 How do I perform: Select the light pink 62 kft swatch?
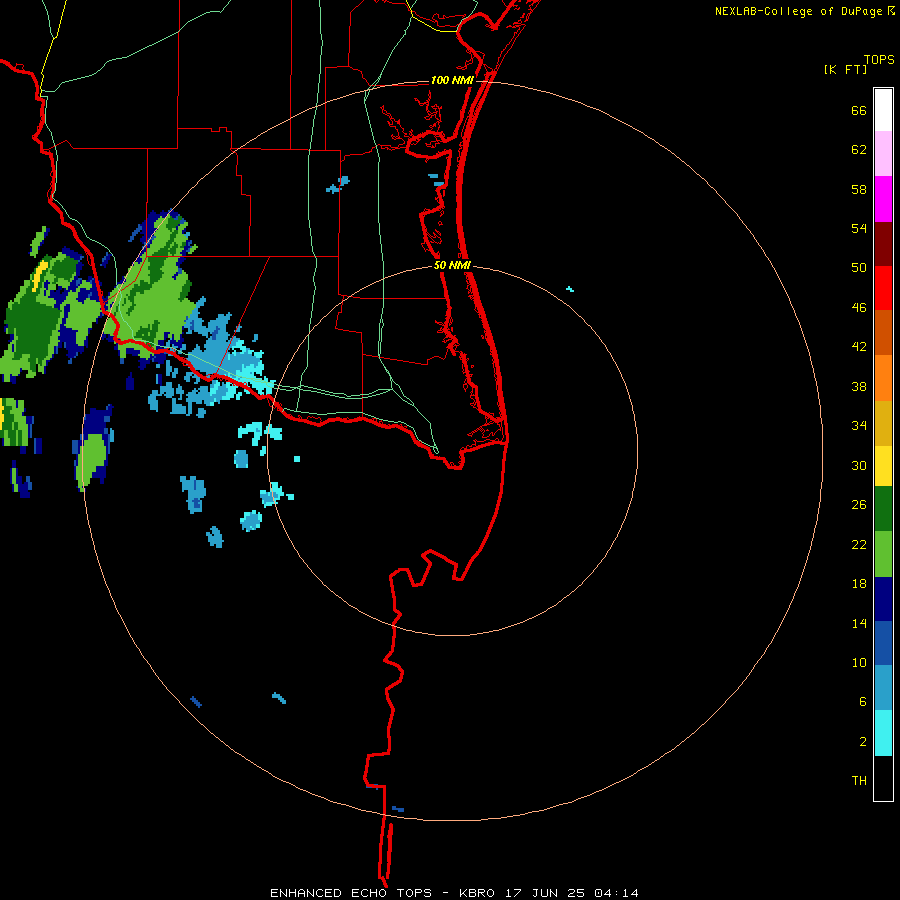coord(883,154)
